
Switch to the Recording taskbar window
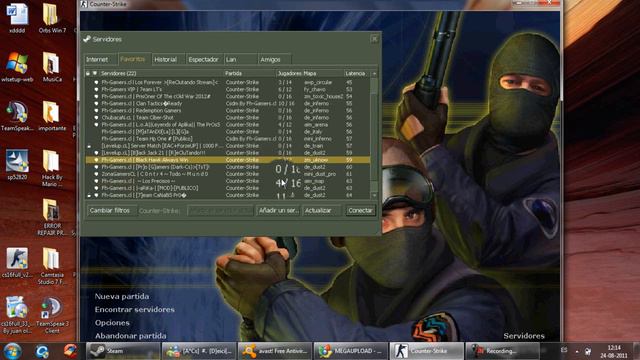click(x=502, y=351)
